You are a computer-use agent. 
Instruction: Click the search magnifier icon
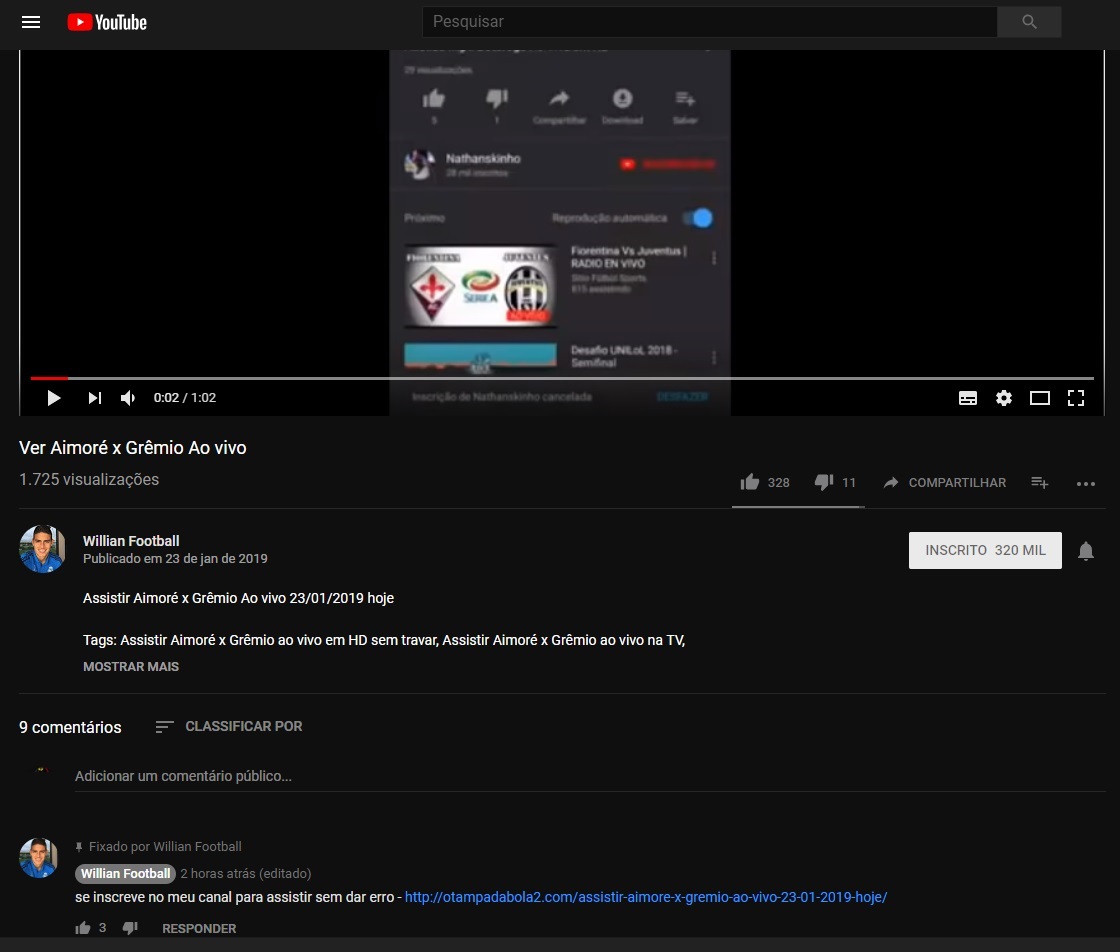coord(1029,21)
